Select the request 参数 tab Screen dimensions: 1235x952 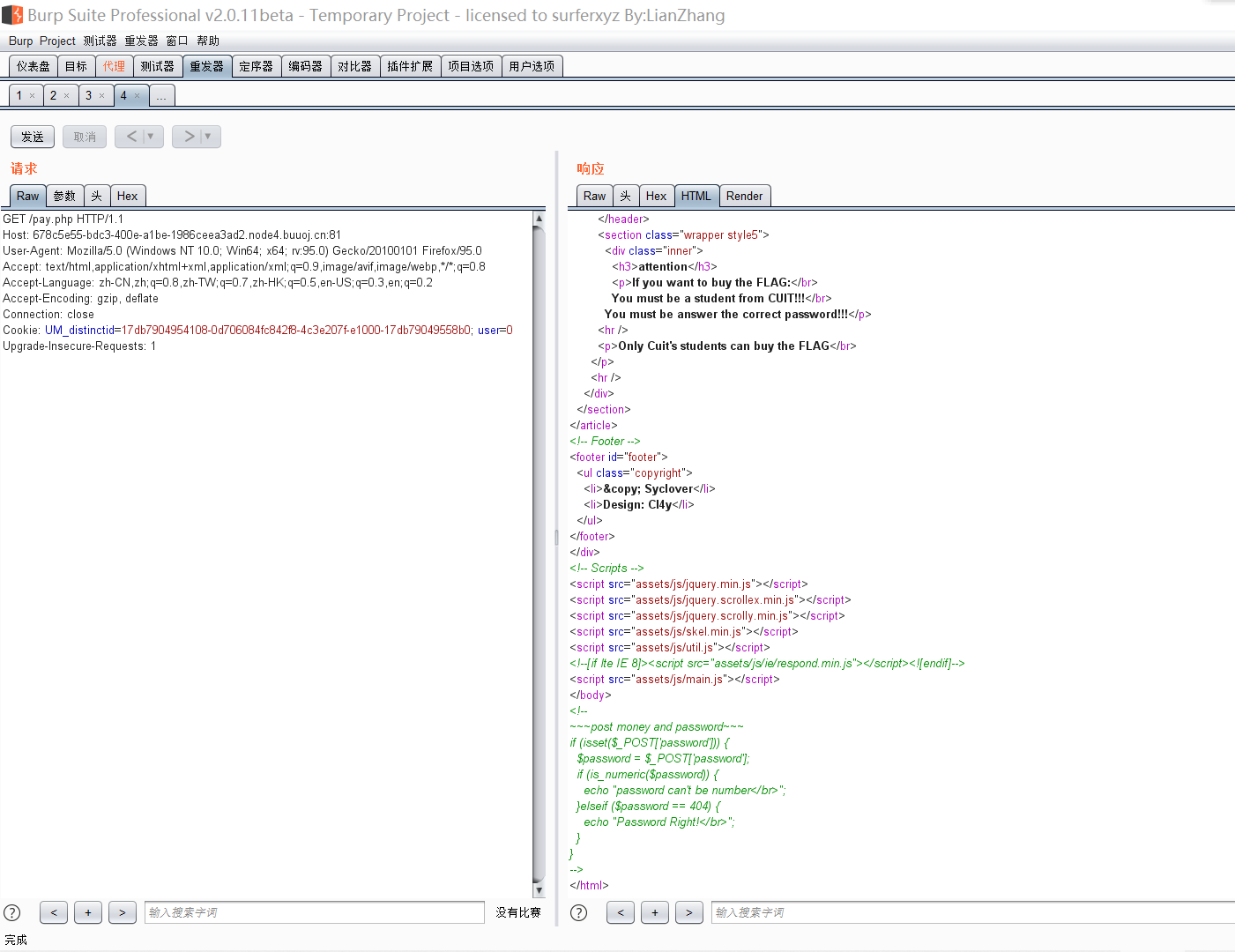(64, 196)
